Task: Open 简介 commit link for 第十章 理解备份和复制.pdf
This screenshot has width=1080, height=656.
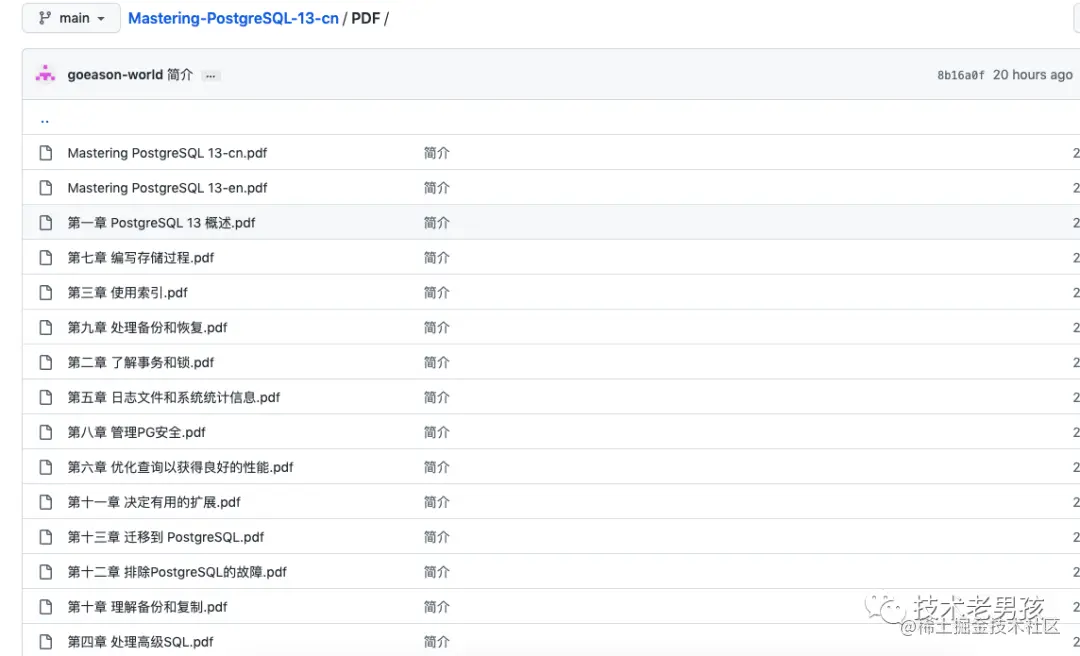Action: pyautogui.click(x=437, y=606)
